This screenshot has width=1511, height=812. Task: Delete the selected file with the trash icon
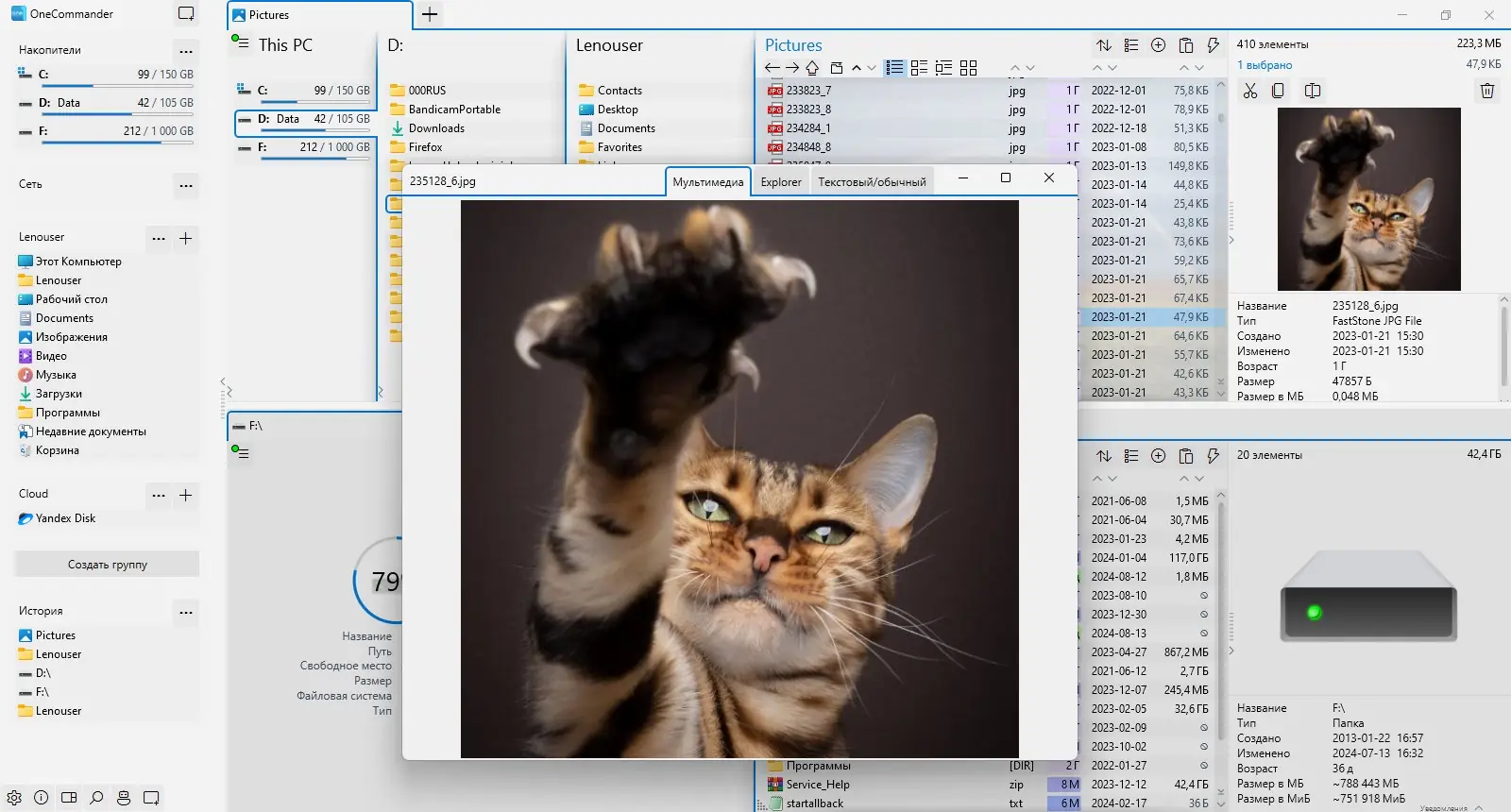click(1487, 91)
